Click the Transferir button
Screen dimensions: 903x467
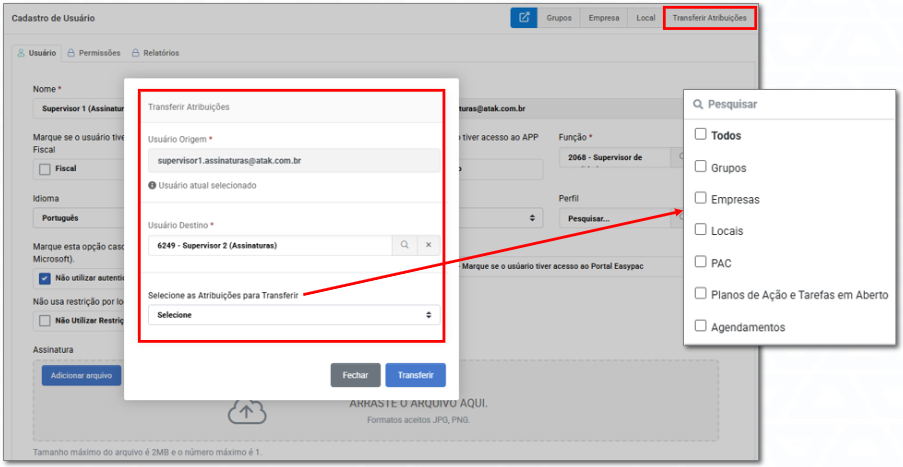(415, 375)
